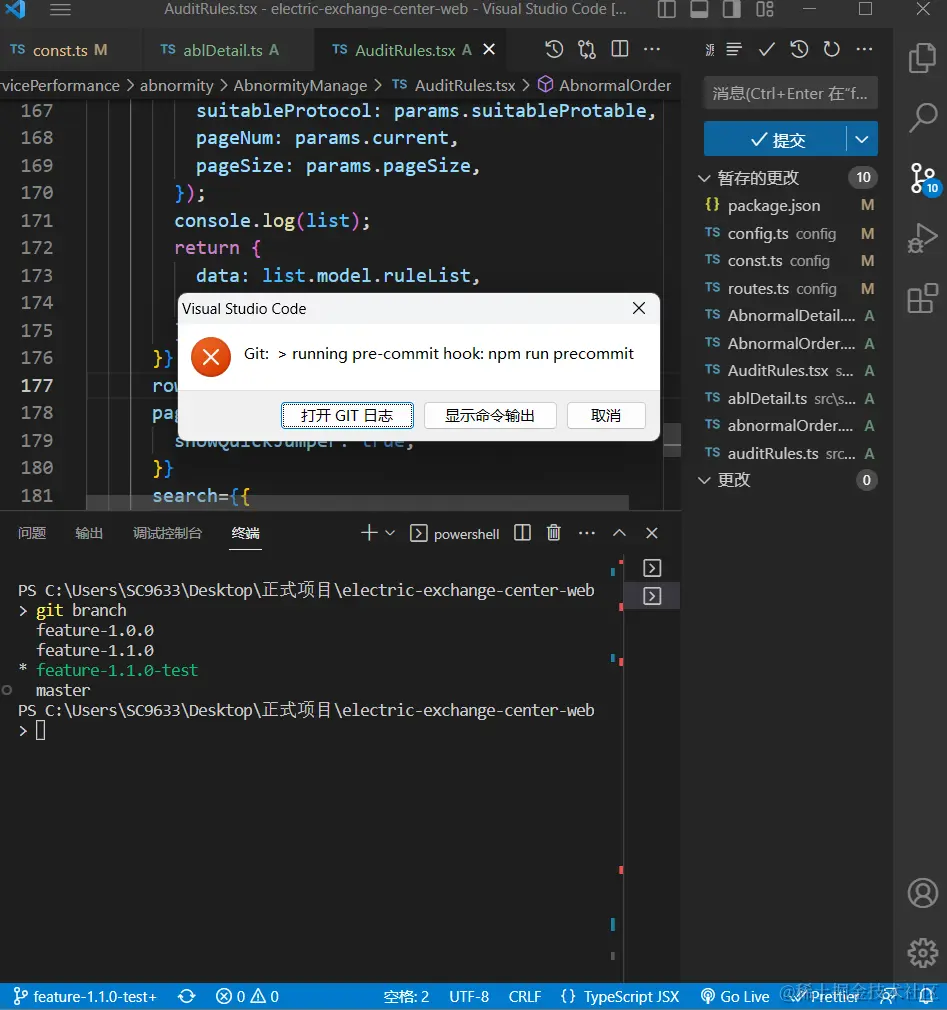Click synchronize changes icon in status bar

(x=187, y=996)
